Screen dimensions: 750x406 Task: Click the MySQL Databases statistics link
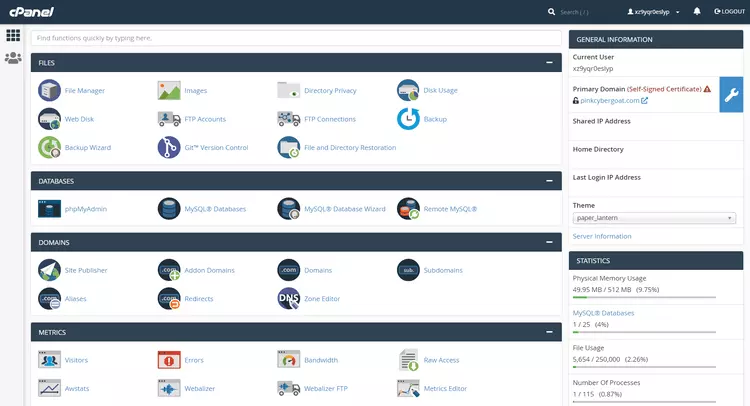tap(603, 313)
